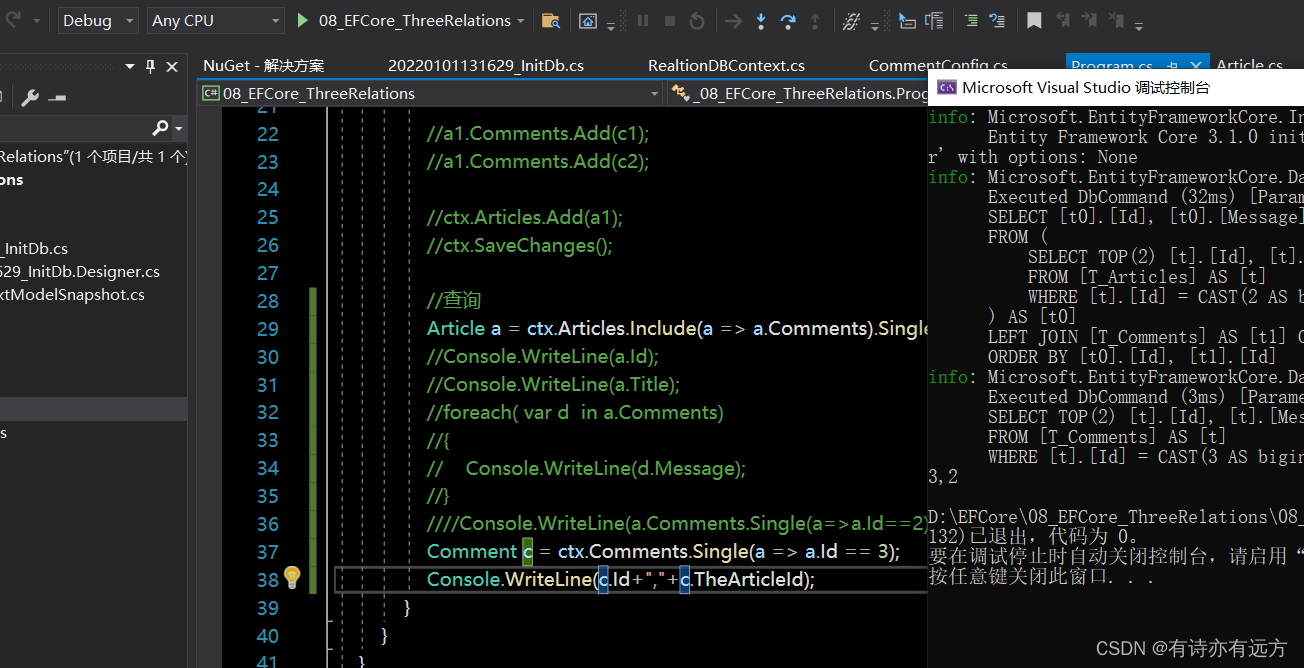
Task: Click the Stop debugging square icon
Action: (x=670, y=20)
